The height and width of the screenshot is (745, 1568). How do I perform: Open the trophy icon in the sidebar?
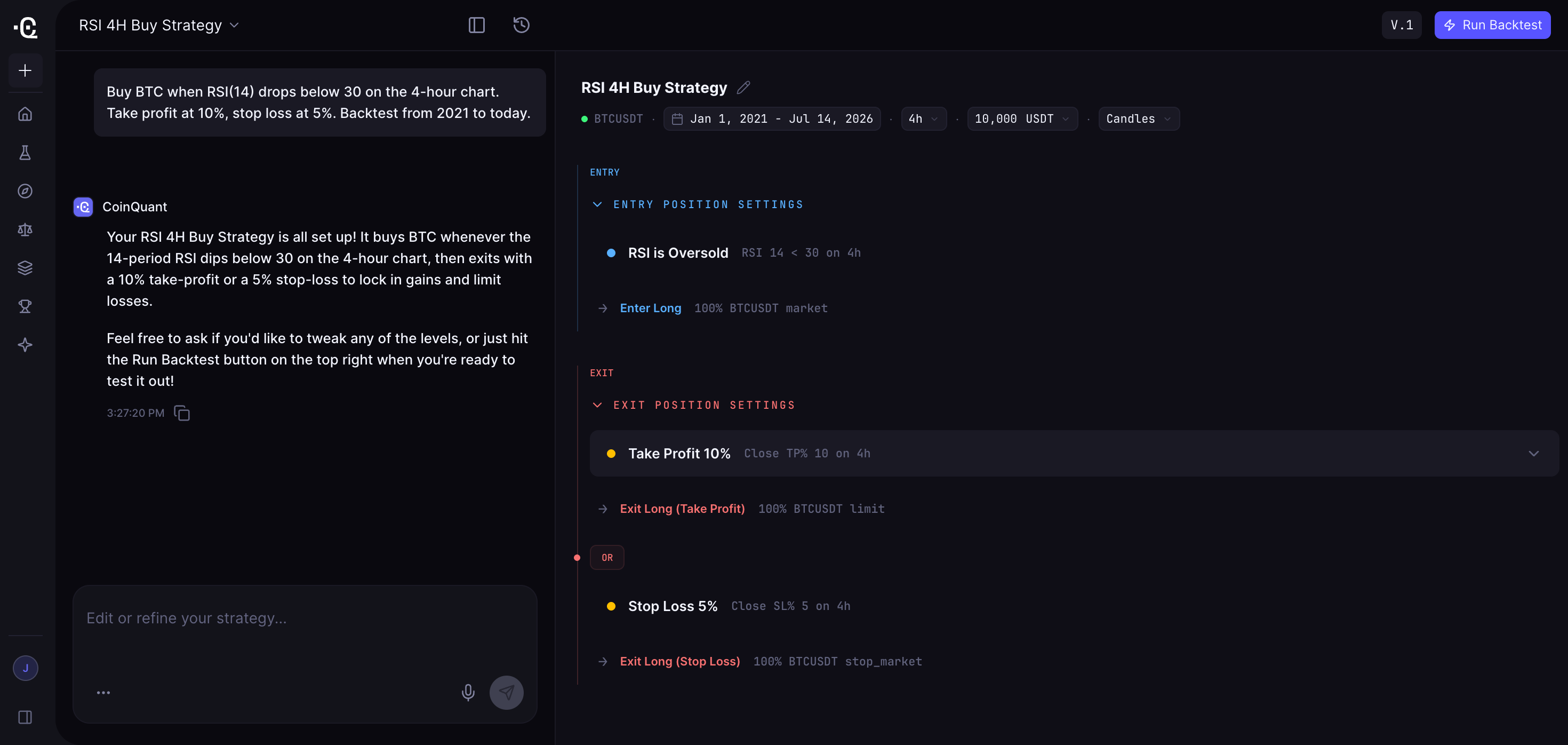click(25, 306)
